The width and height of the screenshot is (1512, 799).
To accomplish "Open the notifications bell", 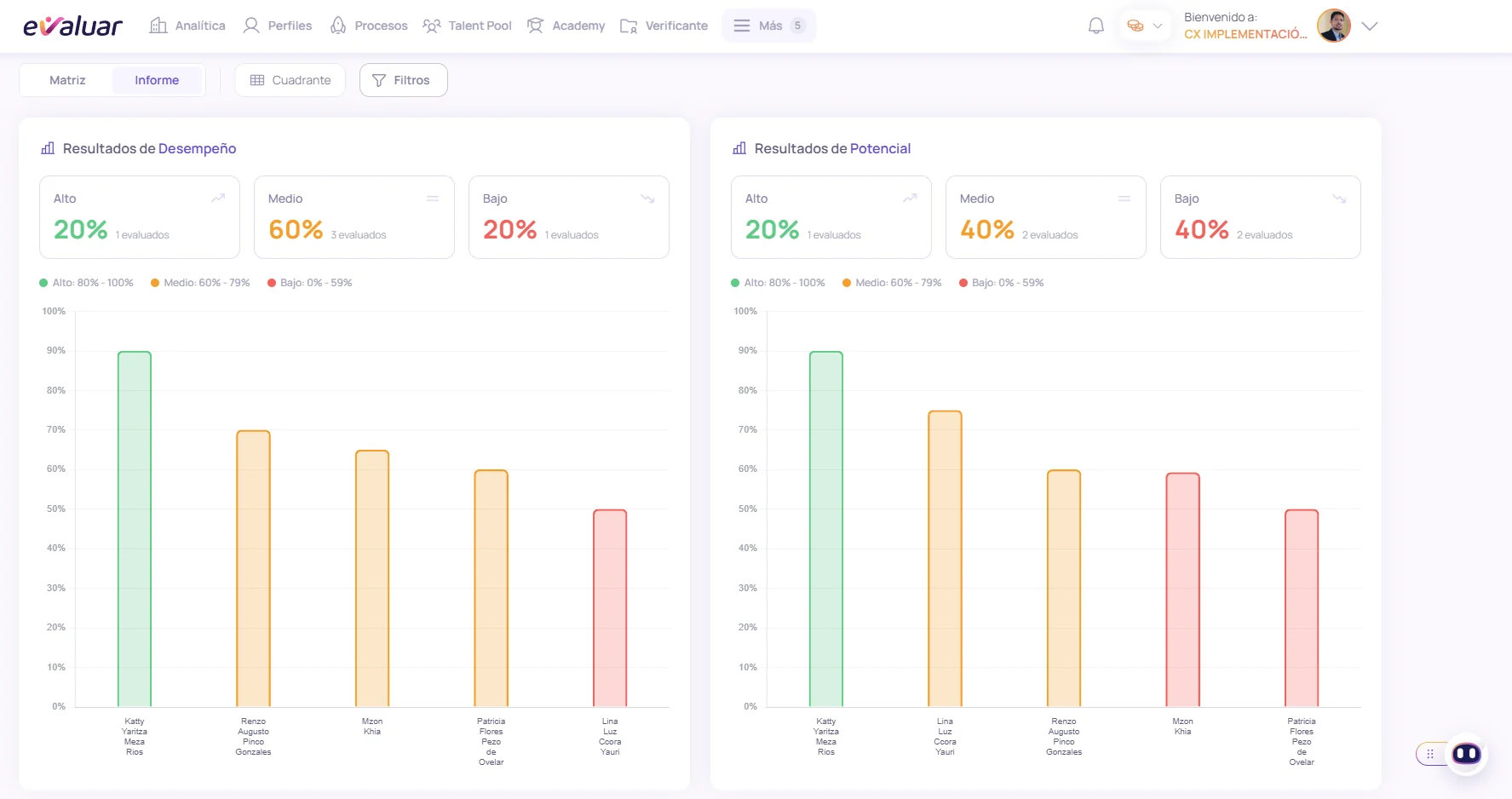I will coord(1096,26).
